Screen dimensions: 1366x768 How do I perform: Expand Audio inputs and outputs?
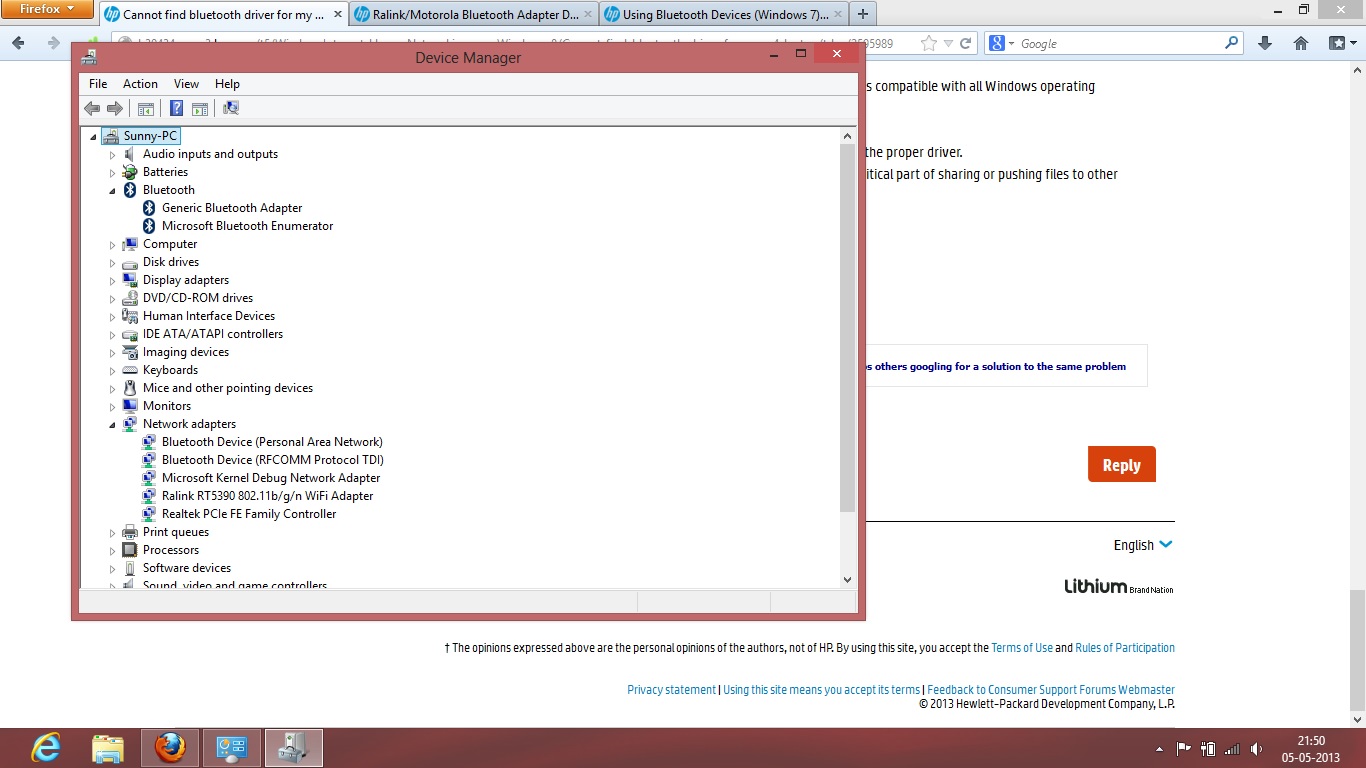tap(113, 154)
